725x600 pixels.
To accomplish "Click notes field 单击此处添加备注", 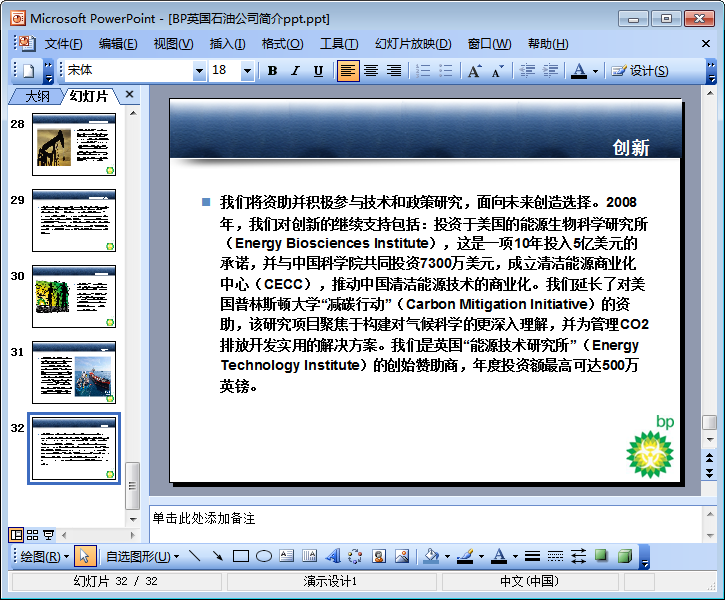I will (x=426, y=524).
